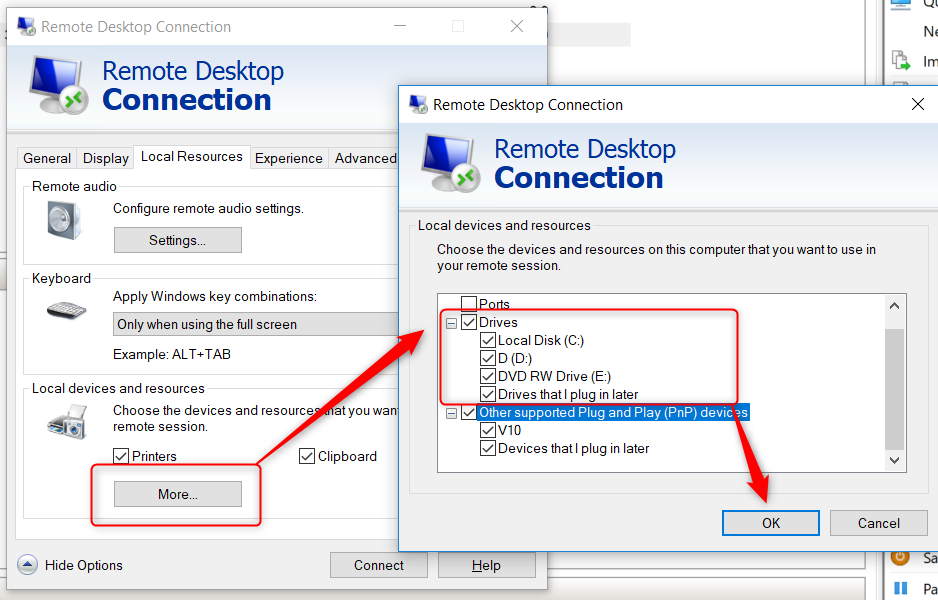Uncheck the D (D:) drive checkbox
Screen dimensions: 938x600
(x=488, y=358)
